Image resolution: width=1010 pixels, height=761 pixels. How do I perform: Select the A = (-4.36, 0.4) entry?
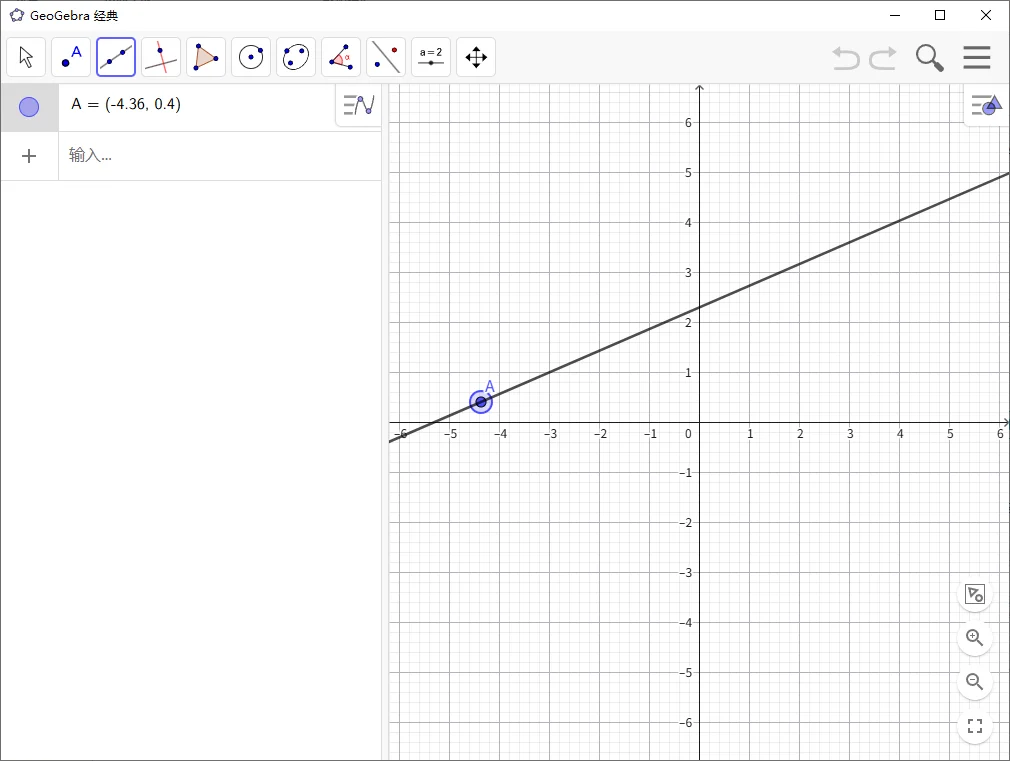tap(126, 104)
